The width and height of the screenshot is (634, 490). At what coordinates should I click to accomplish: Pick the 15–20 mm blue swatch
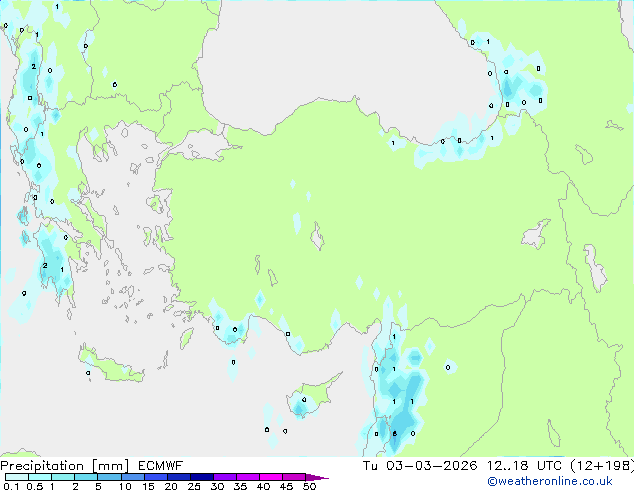(155, 477)
